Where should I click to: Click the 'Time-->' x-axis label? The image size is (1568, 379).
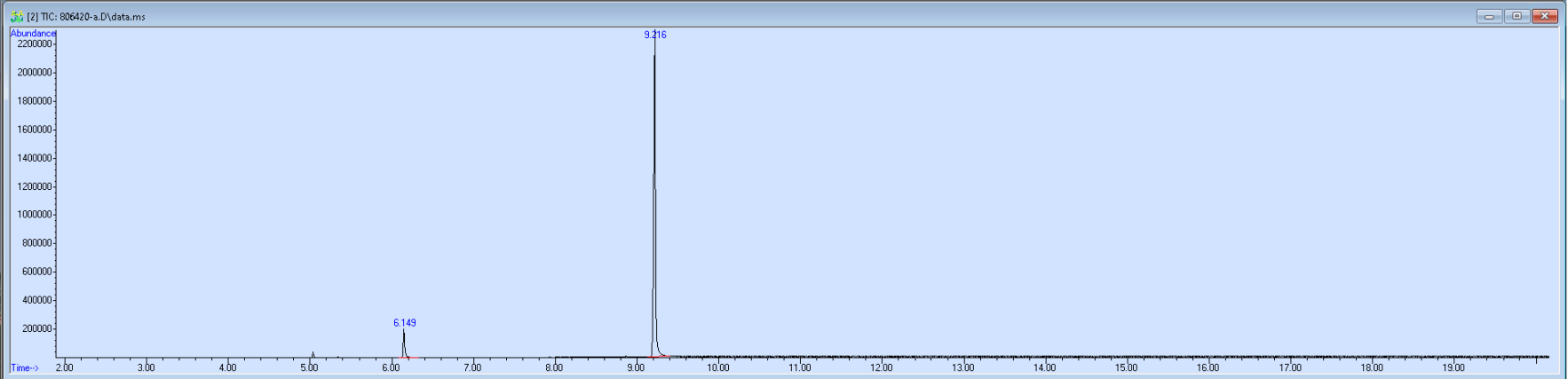tap(25, 367)
